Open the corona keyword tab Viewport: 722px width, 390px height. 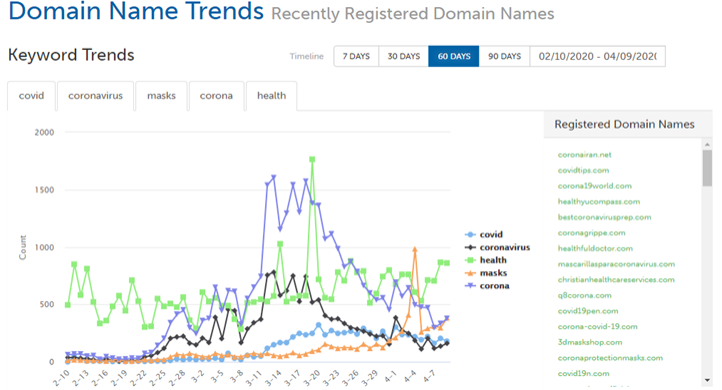pos(216,96)
